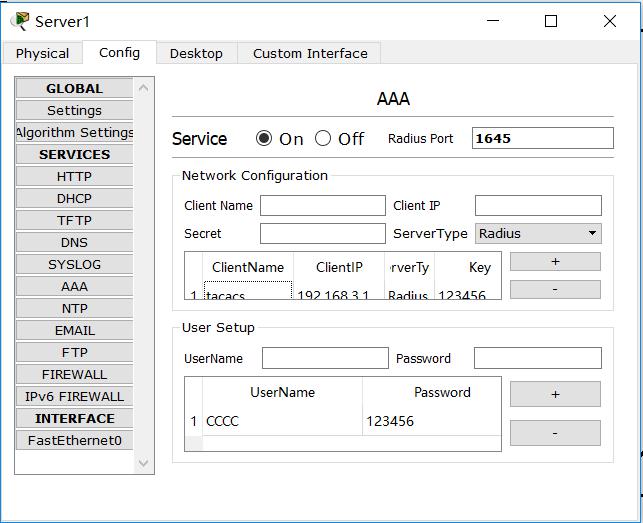Image resolution: width=643 pixels, height=523 pixels.
Task: Turn the AAA service Off
Action: pyautogui.click(x=323, y=138)
